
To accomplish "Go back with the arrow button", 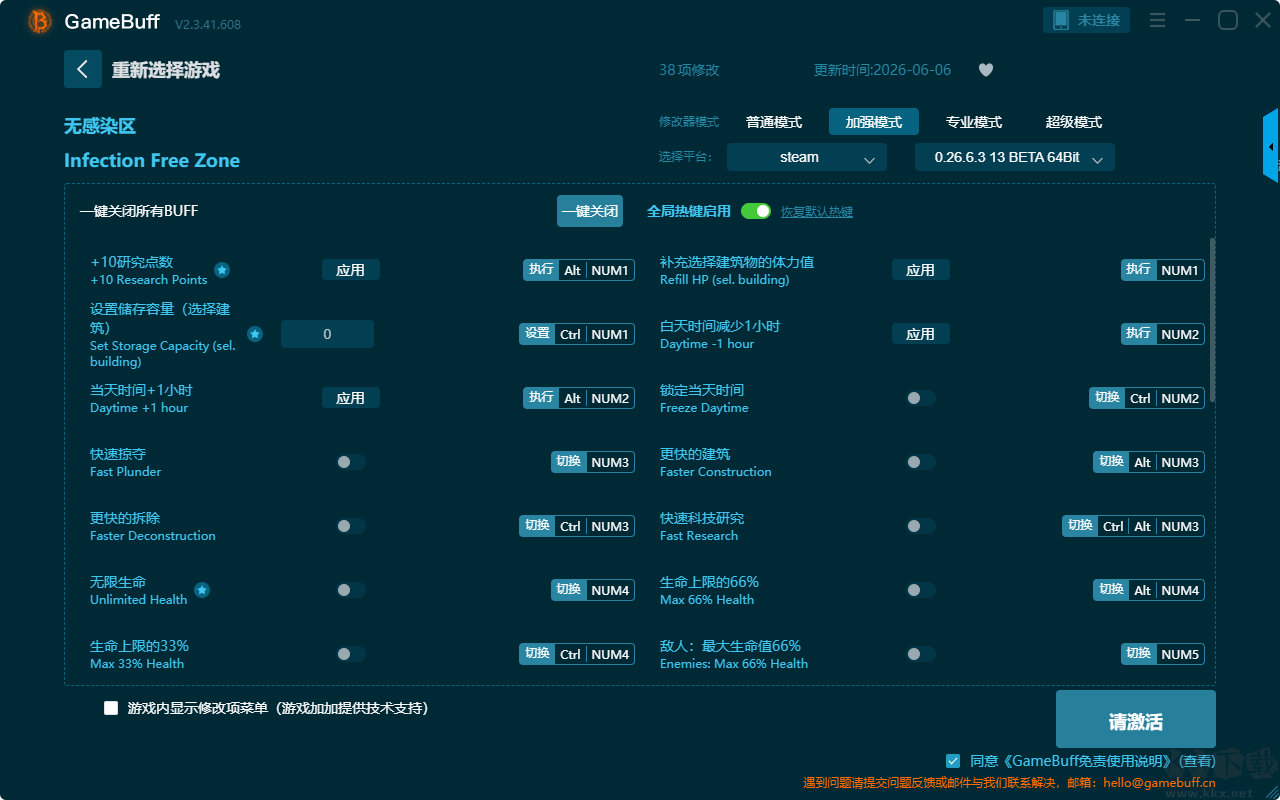I will pos(83,69).
